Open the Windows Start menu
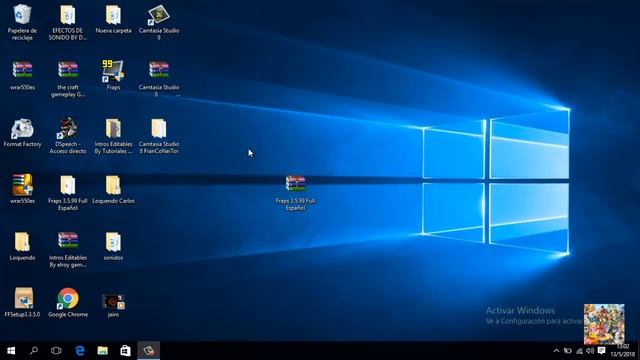 coord(11,351)
